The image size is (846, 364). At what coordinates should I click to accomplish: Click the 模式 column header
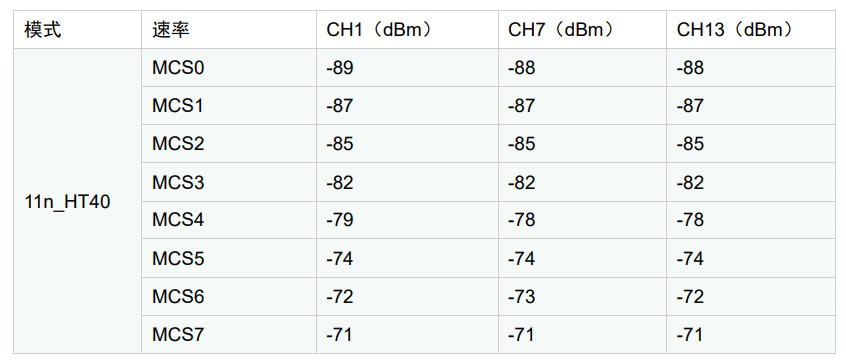click(78, 30)
